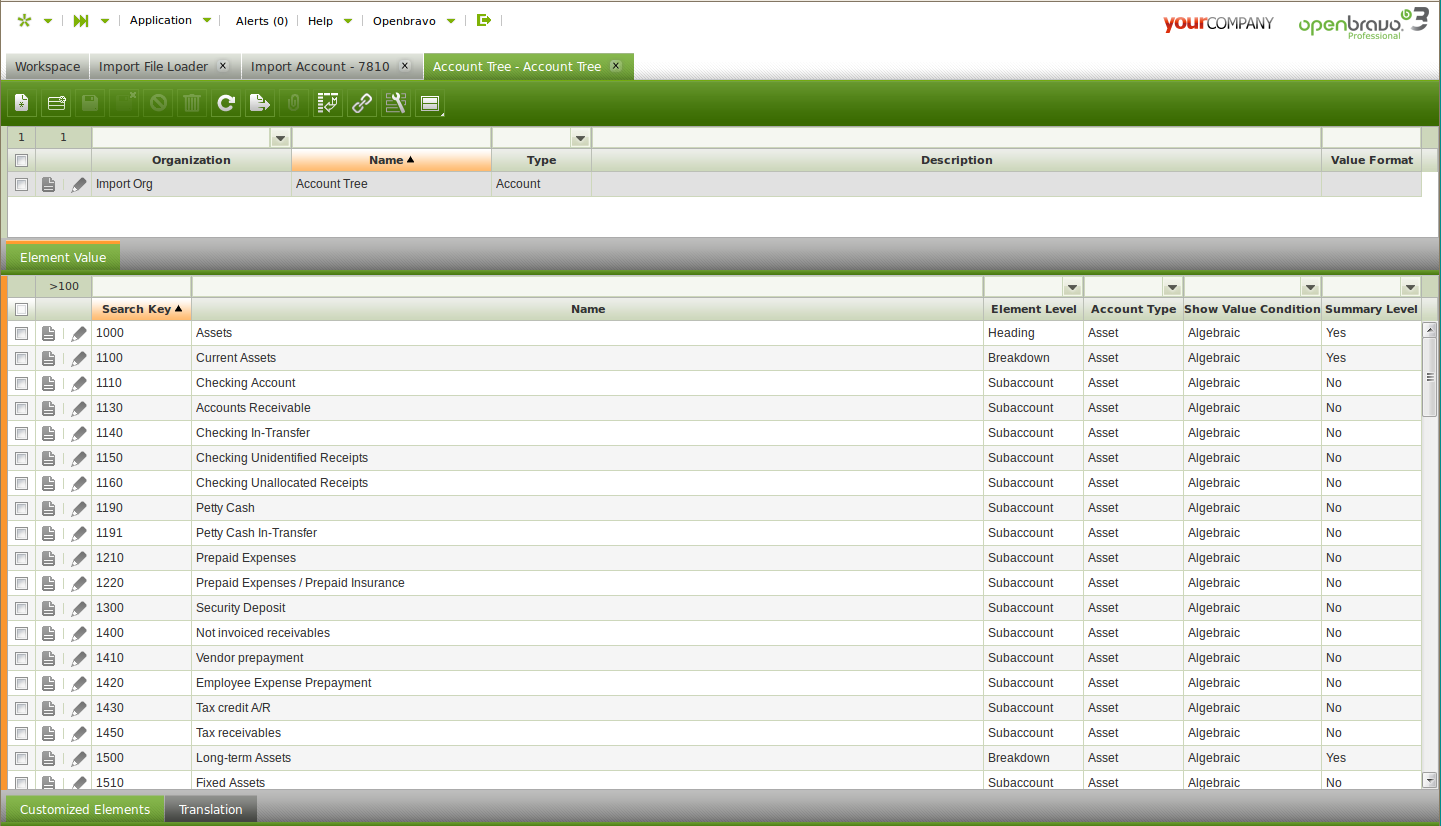This screenshot has height=826, width=1441.
Task: Open the tree view toolbar icon
Action: [x=327, y=103]
